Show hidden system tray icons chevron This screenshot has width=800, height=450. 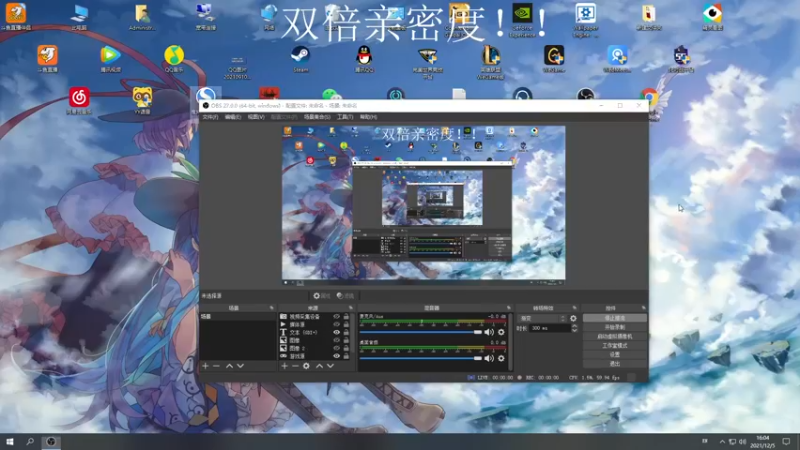click(x=722, y=441)
